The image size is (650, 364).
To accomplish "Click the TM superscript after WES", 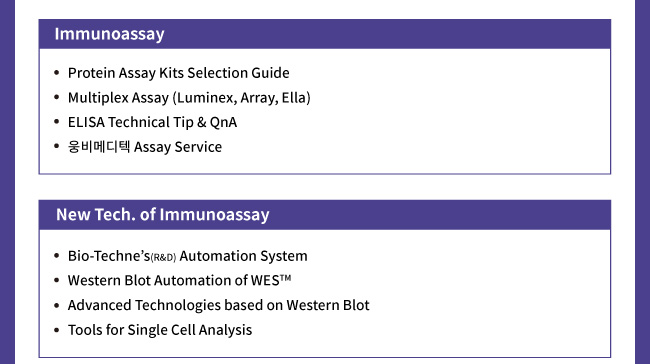I will [x=286, y=277].
